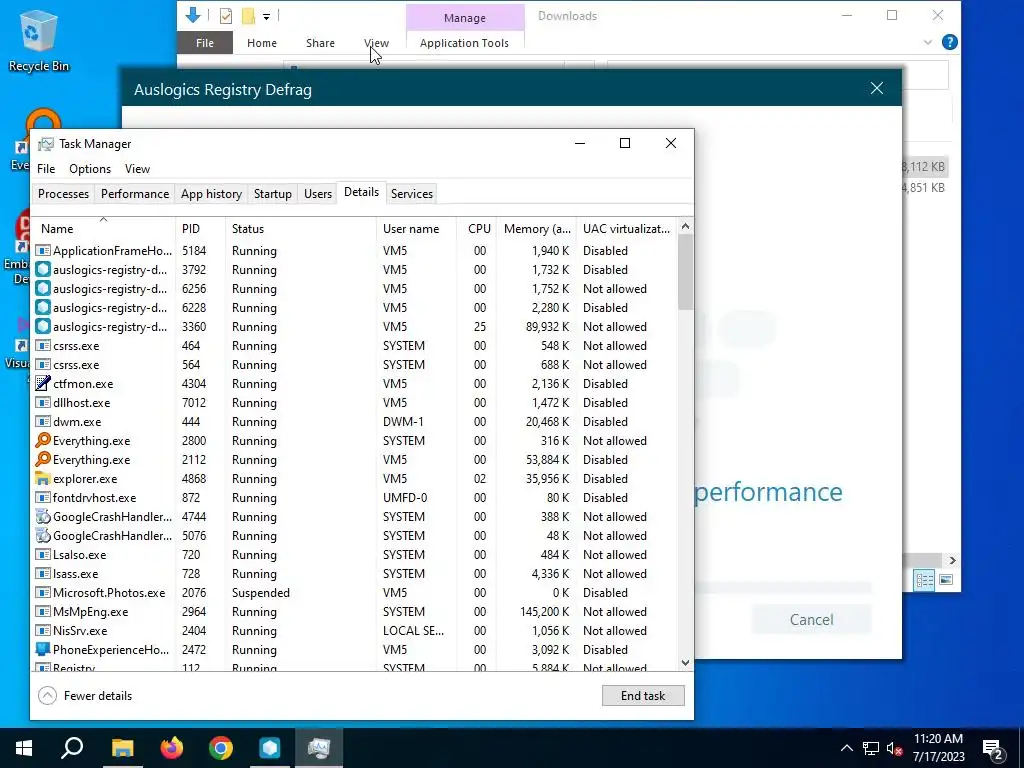
Task: Click the Task Manager vertical scrollbar thumb
Action: click(685, 272)
